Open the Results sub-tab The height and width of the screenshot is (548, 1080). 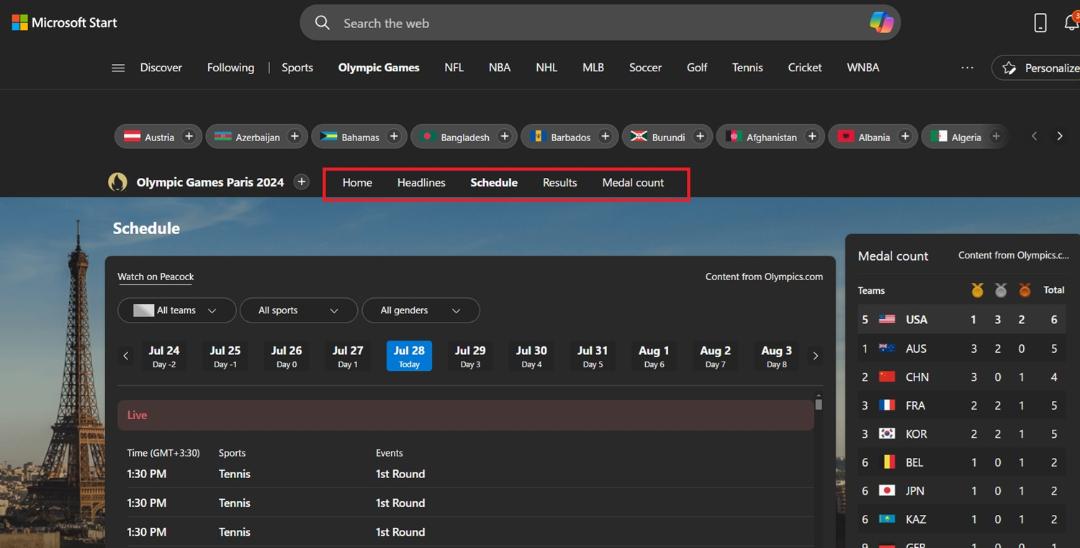(559, 182)
